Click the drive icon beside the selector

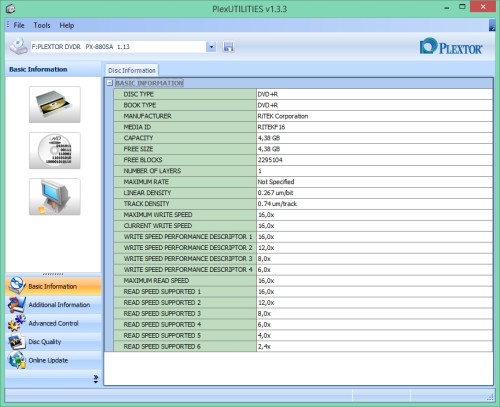tap(18, 46)
